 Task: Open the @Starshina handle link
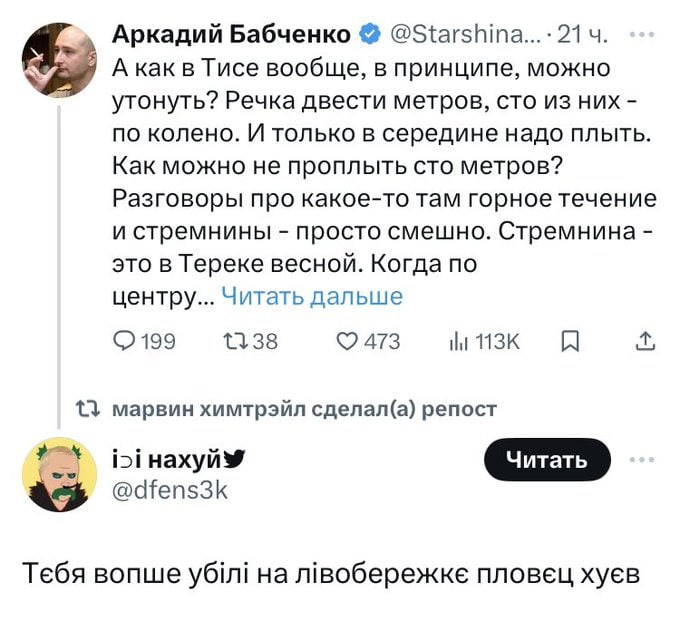pos(461,36)
